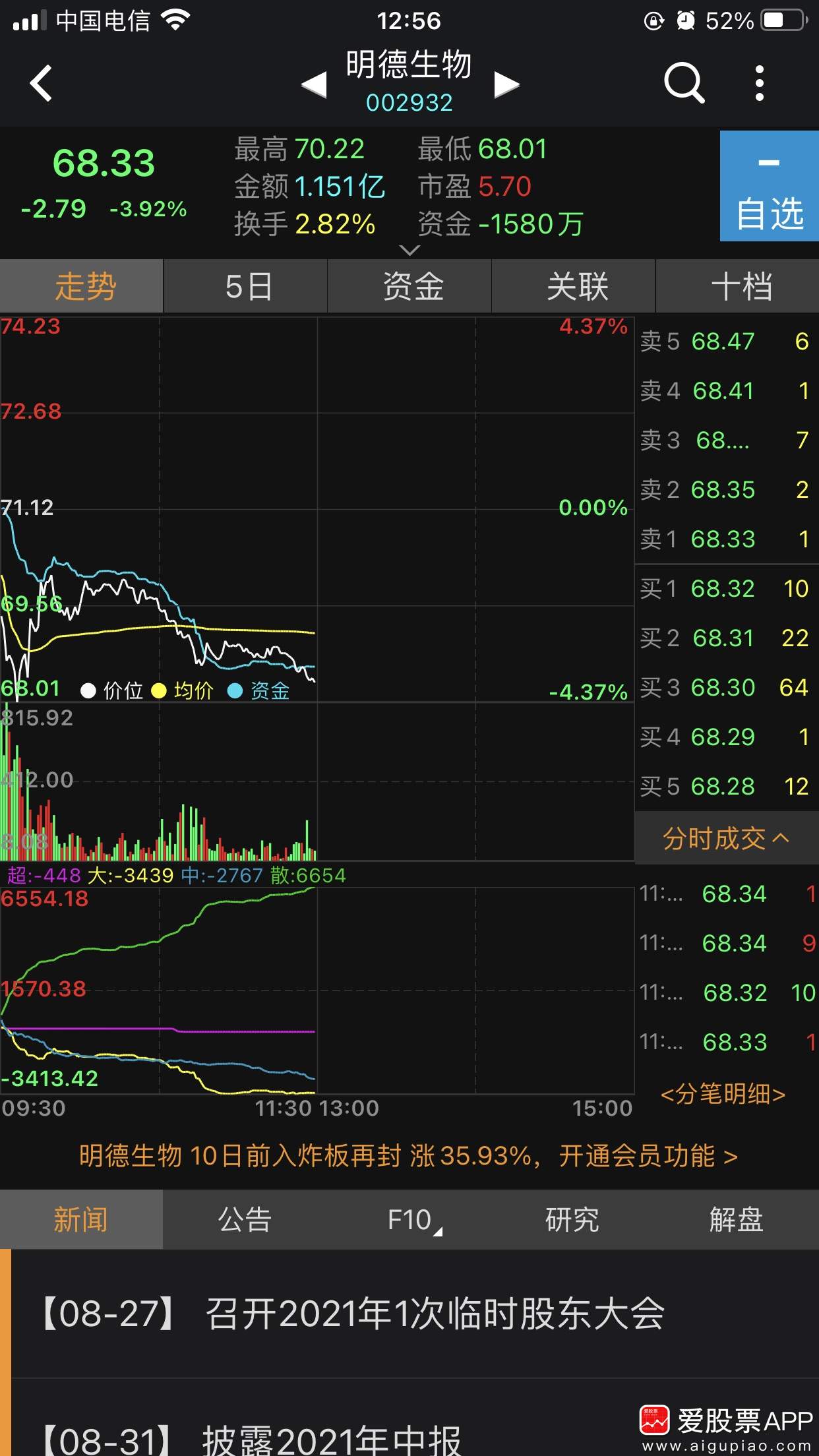Collapse the 分时成交 section
Viewport: 819px width, 1456px height.
(727, 839)
